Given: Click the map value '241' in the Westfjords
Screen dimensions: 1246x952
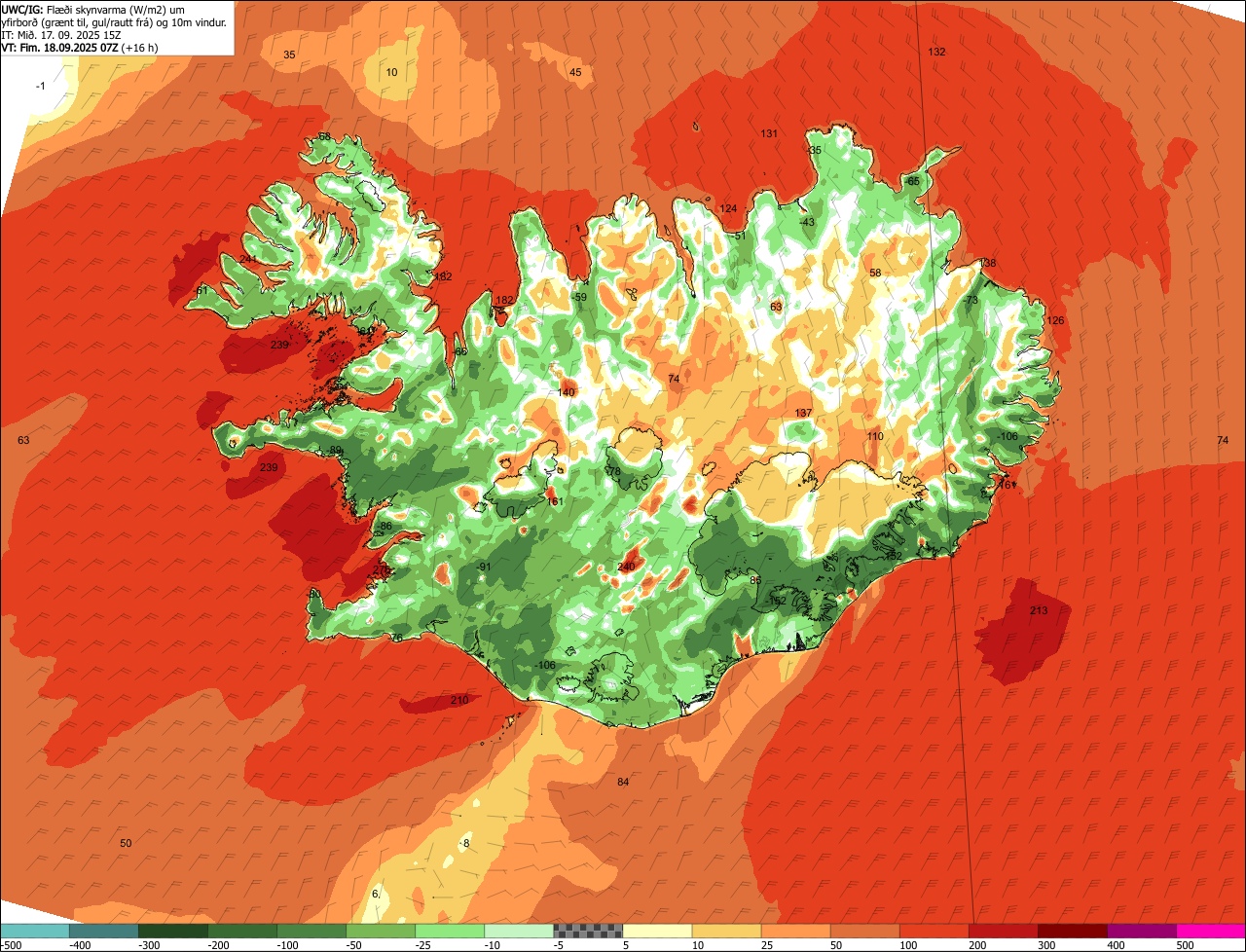Looking at the screenshot, I should coord(248,259).
